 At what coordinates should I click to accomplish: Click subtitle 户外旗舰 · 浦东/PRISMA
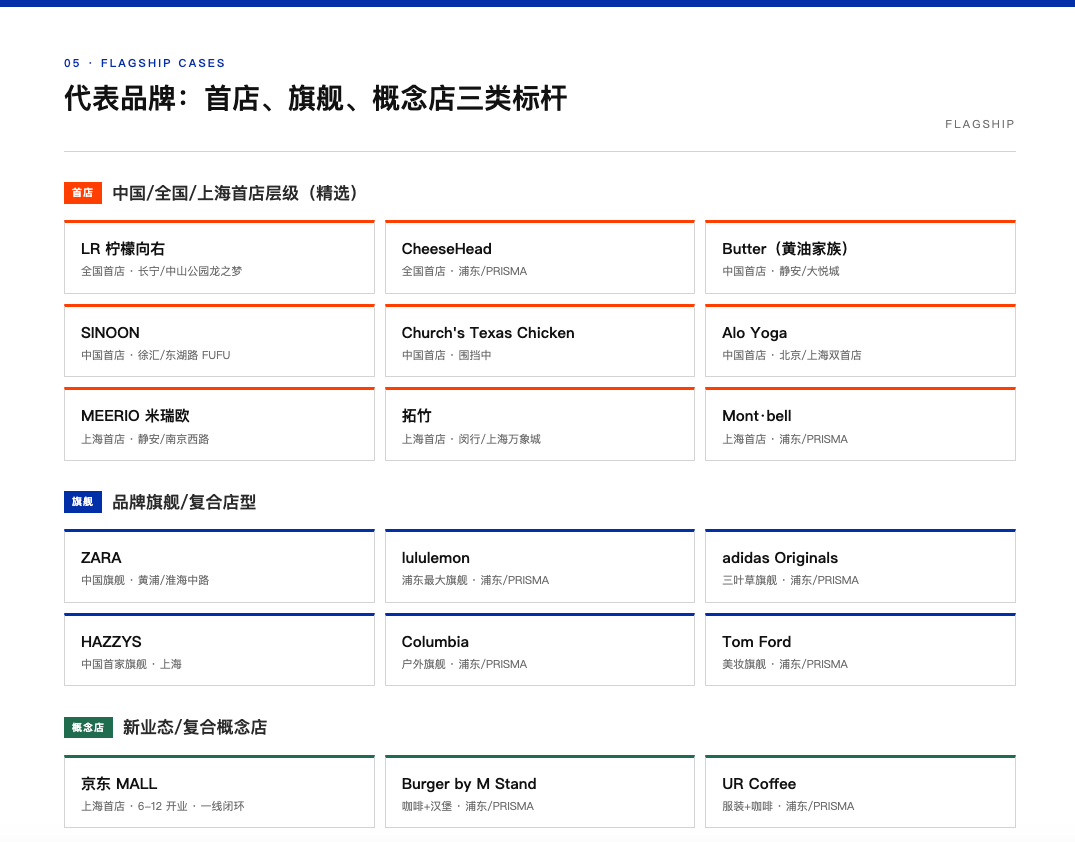464,664
